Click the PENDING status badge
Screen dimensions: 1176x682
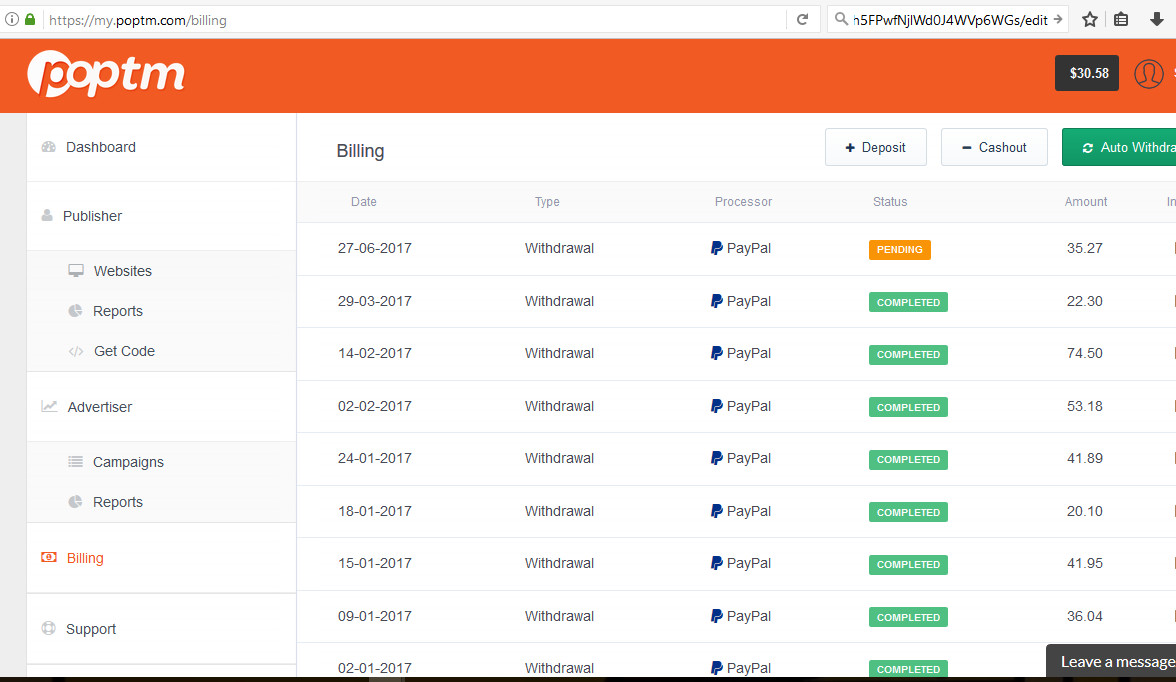point(899,250)
